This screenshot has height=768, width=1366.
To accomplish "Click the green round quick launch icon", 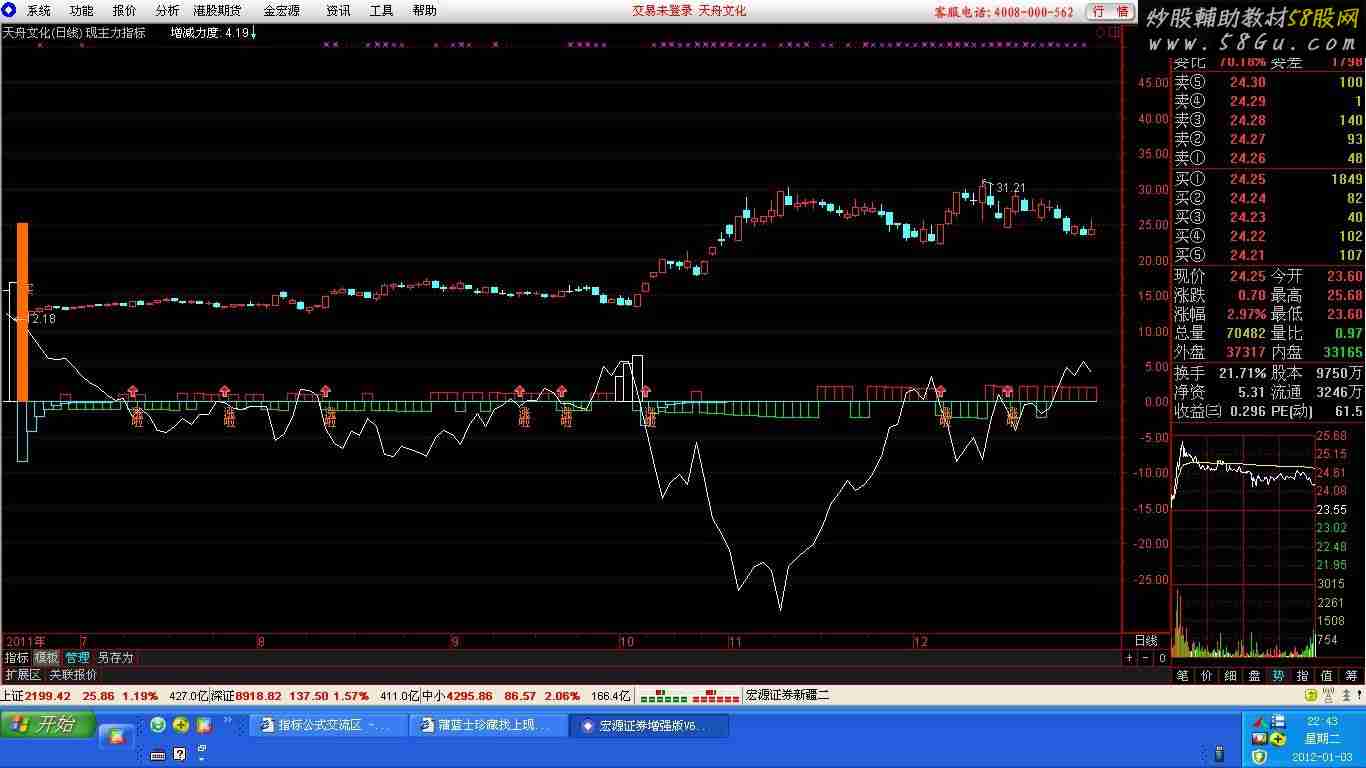I will [x=158, y=725].
